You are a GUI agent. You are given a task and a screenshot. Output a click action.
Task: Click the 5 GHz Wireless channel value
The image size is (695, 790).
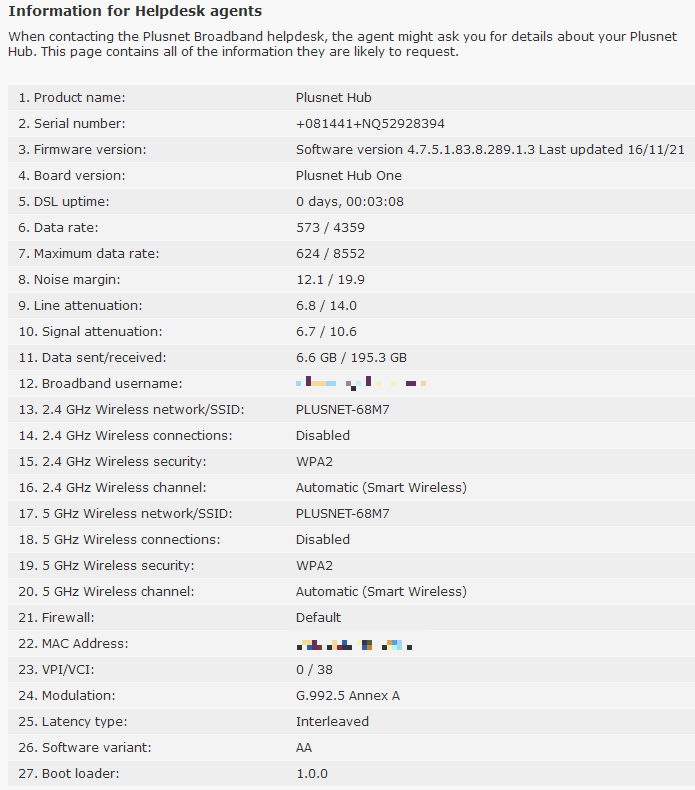tap(381, 592)
